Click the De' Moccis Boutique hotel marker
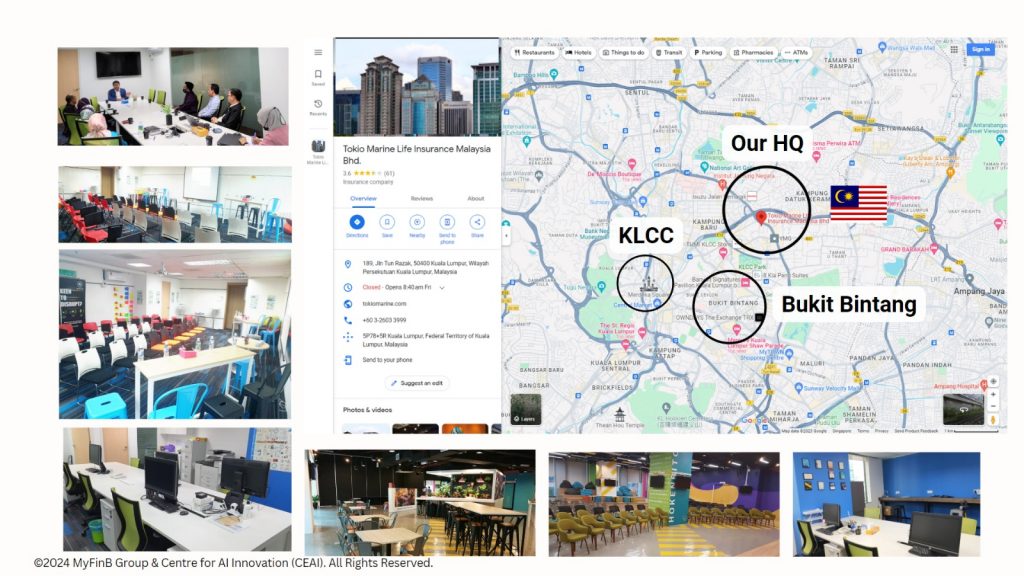 pos(632,164)
